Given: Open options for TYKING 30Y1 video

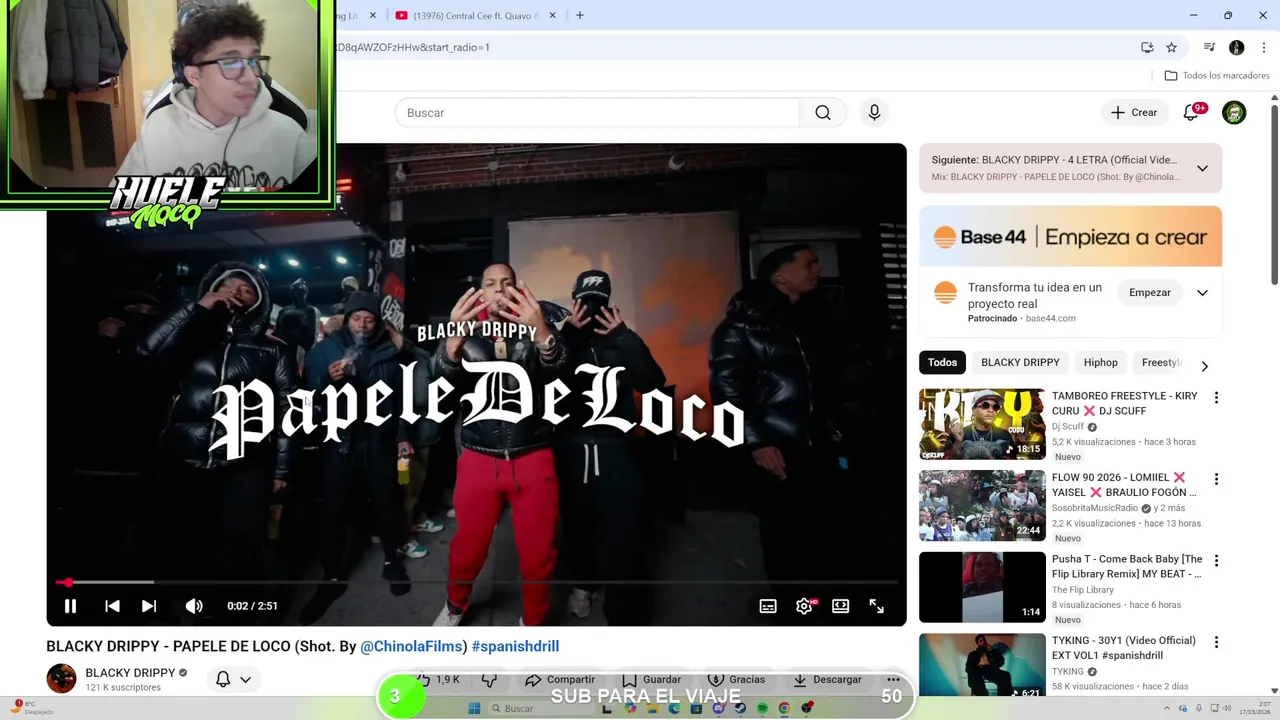Looking at the screenshot, I should point(1216,642).
